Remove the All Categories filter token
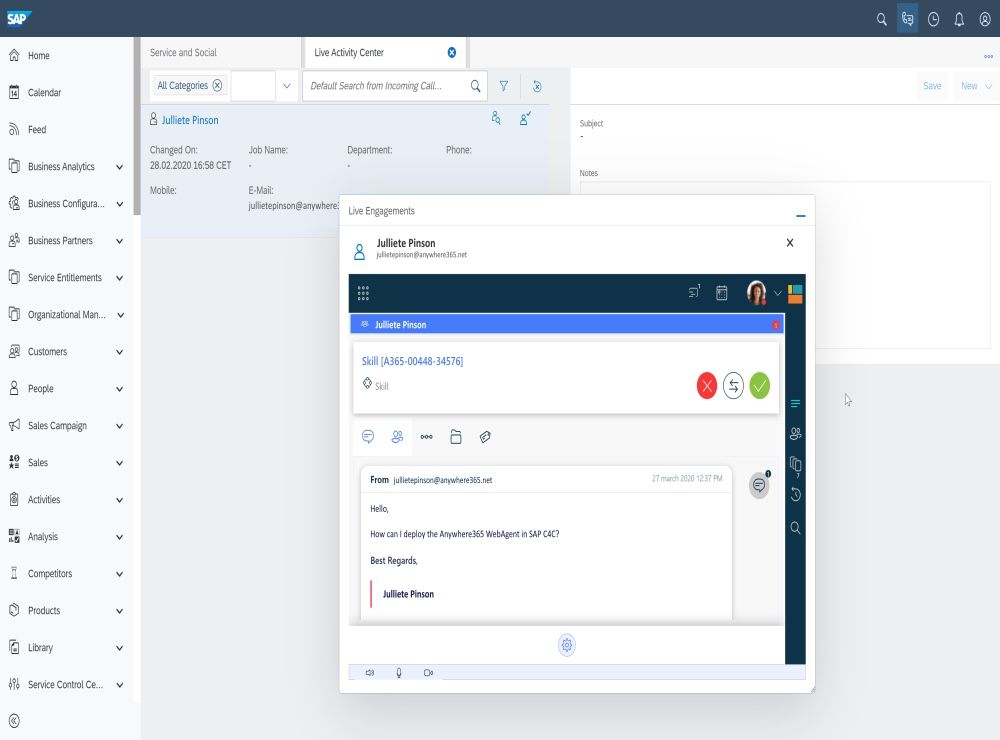1000x740 pixels. 217,85
